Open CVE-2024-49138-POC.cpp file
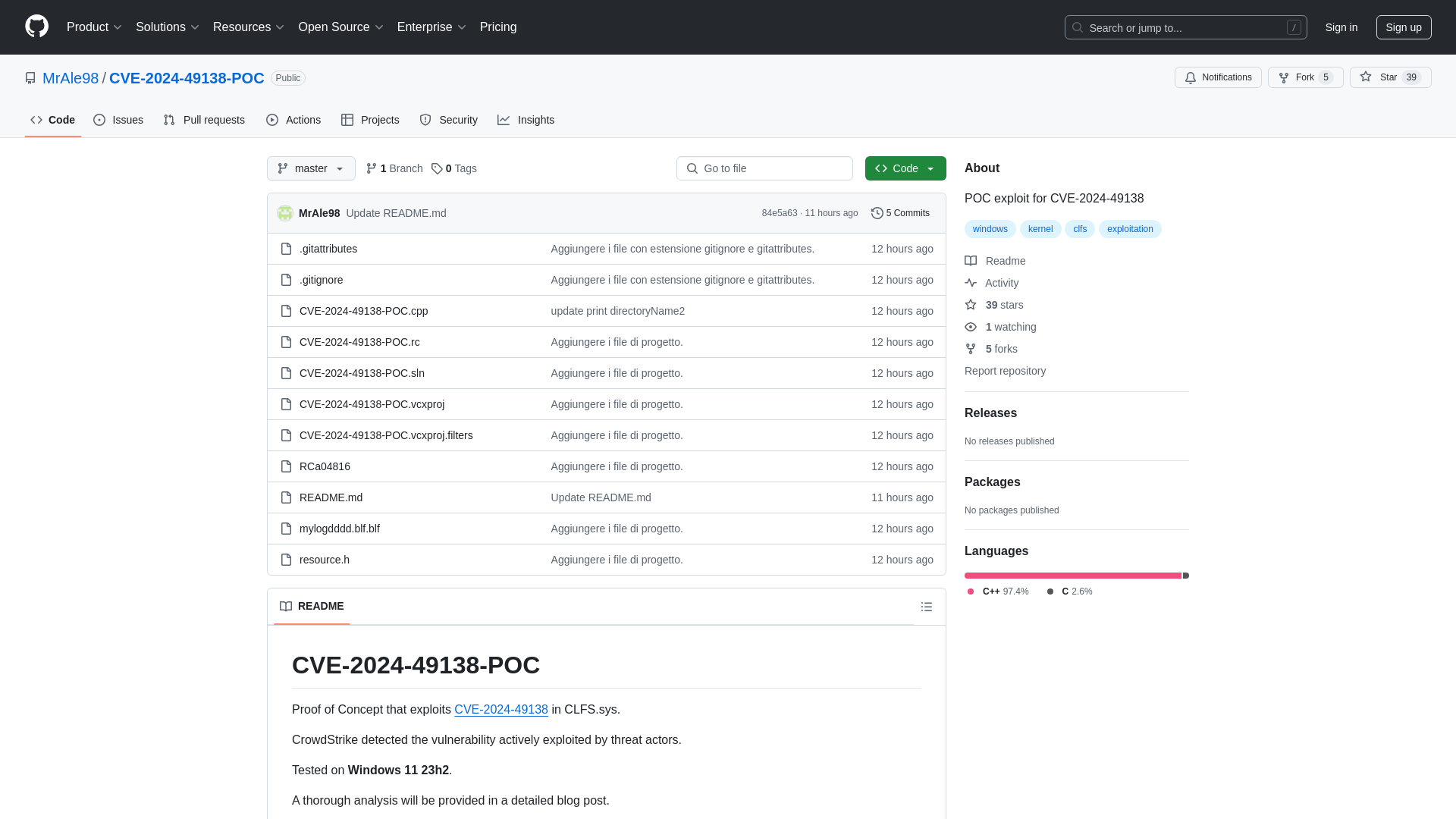This screenshot has width=1456, height=819. 363,311
